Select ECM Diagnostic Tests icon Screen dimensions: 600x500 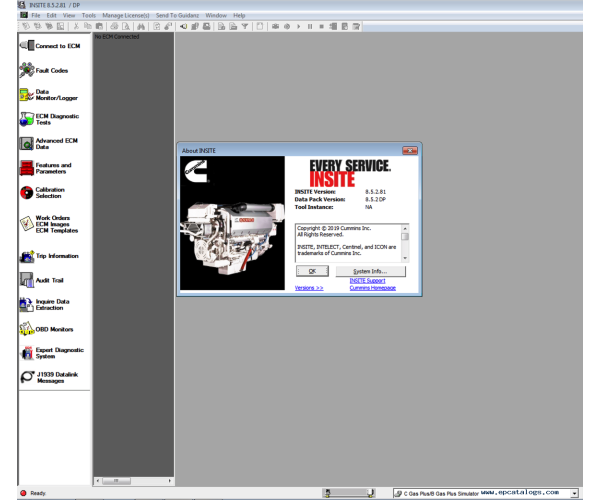tap(26, 119)
